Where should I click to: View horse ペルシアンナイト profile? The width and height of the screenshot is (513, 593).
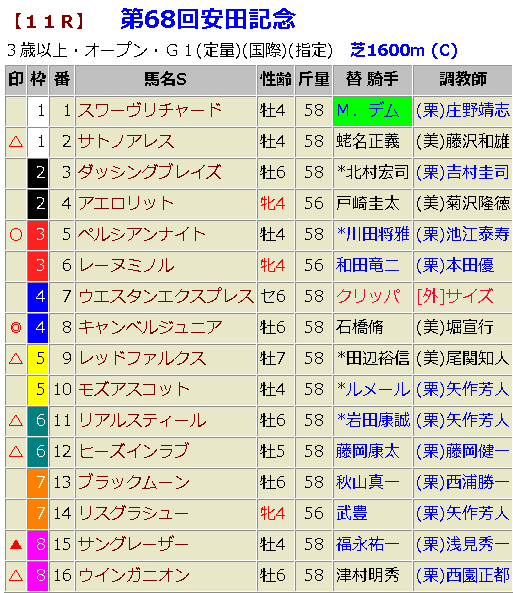[x=141, y=235]
